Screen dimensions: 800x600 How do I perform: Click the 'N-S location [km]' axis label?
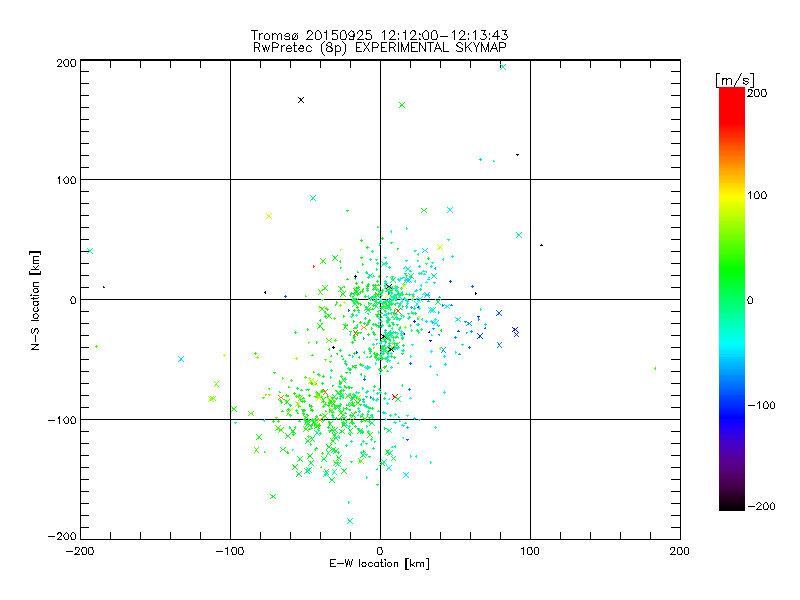pos(35,300)
